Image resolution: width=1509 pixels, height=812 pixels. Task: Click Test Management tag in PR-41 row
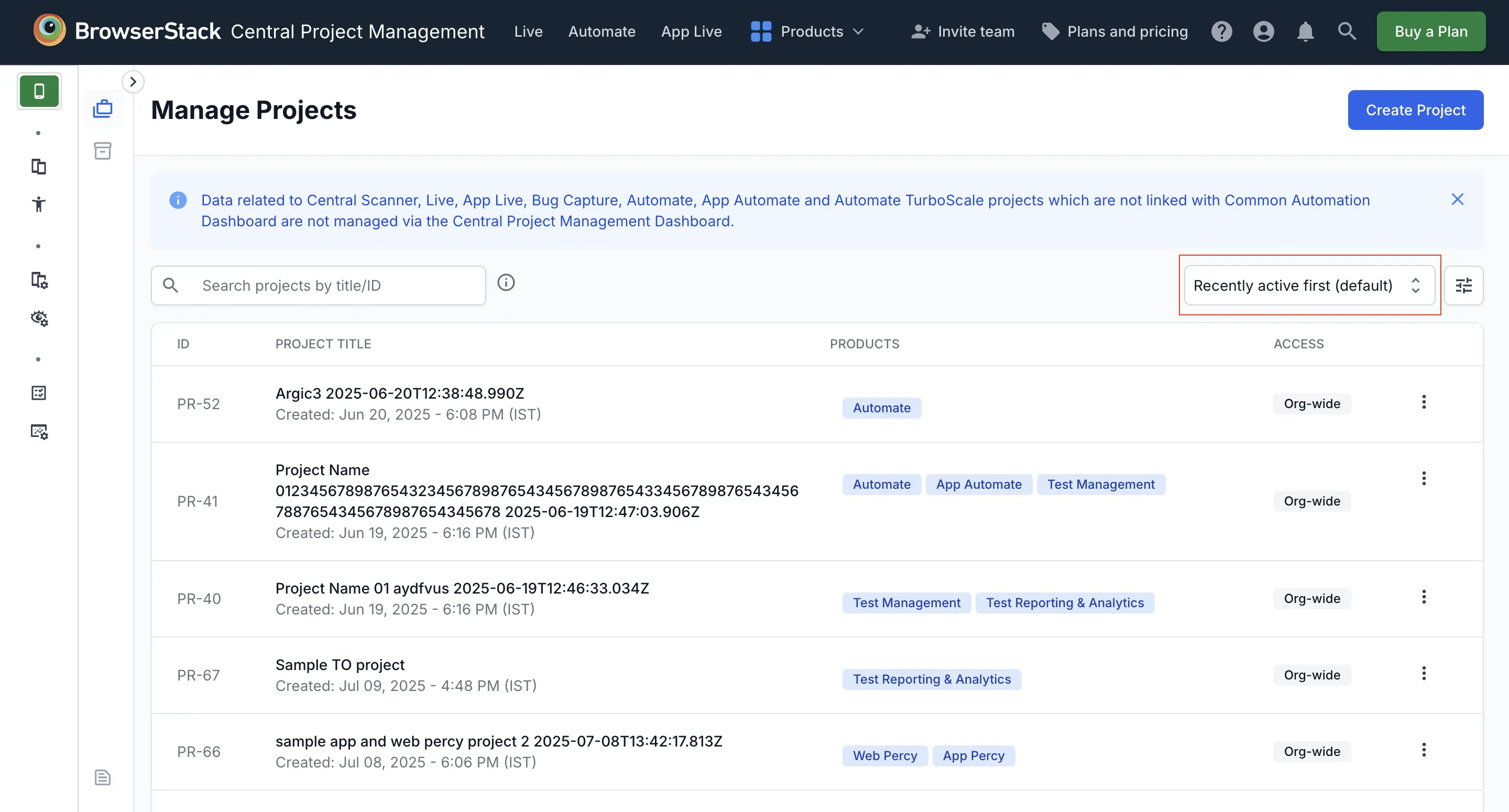1101,485
